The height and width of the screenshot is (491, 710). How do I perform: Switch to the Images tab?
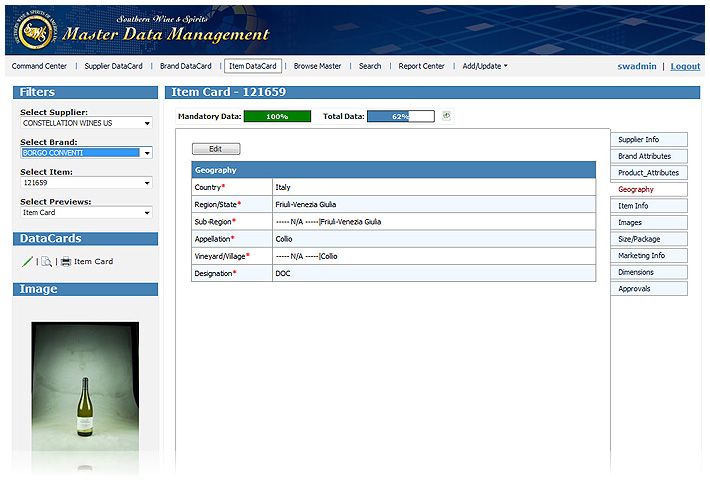click(x=649, y=222)
